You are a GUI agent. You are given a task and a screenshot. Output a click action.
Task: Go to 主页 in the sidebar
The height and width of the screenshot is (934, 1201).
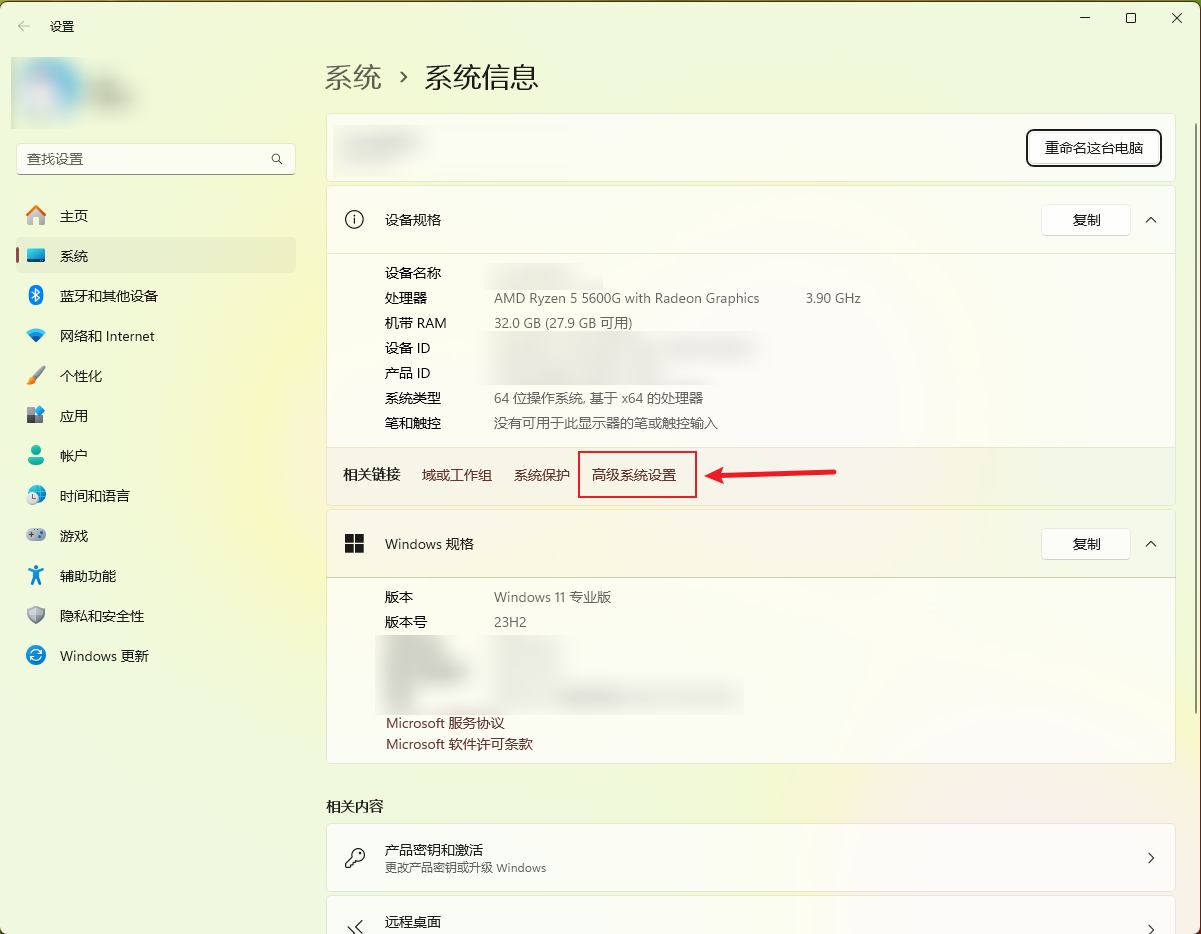pyautogui.click(x=74, y=216)
